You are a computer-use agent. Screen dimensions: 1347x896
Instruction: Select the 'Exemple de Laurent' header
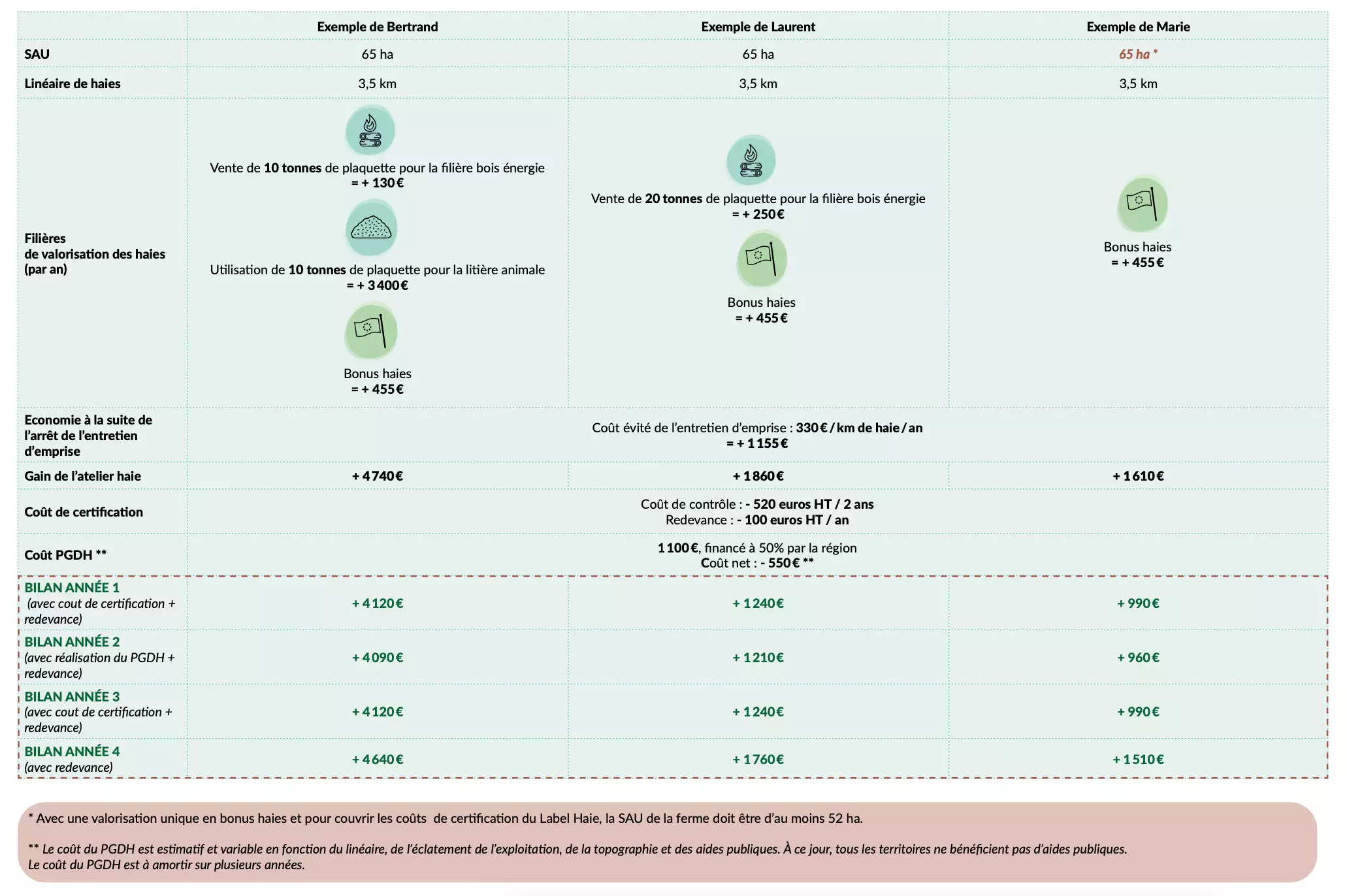coord(758,27)
